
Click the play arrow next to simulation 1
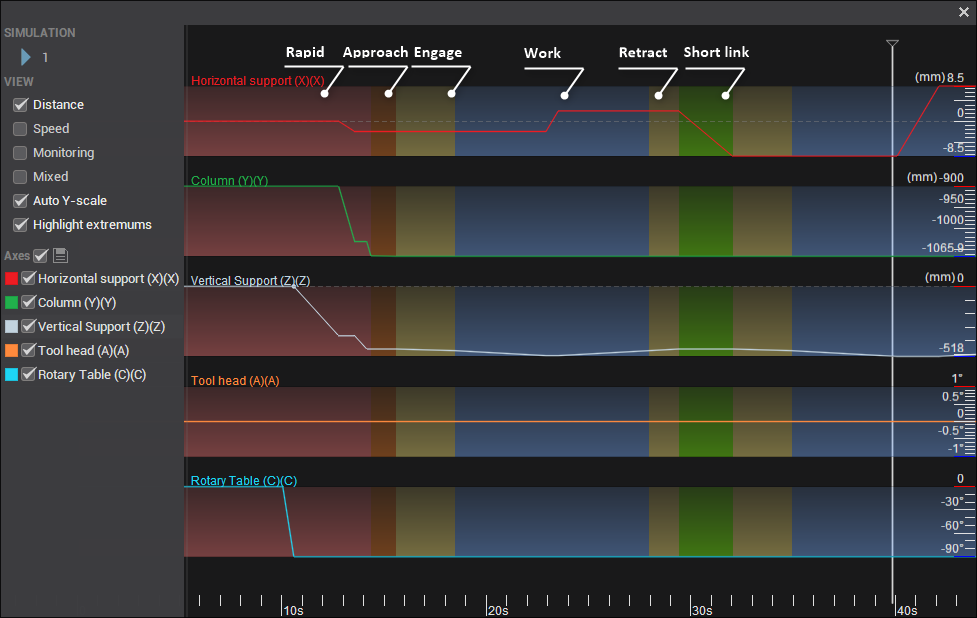(26, 57)
